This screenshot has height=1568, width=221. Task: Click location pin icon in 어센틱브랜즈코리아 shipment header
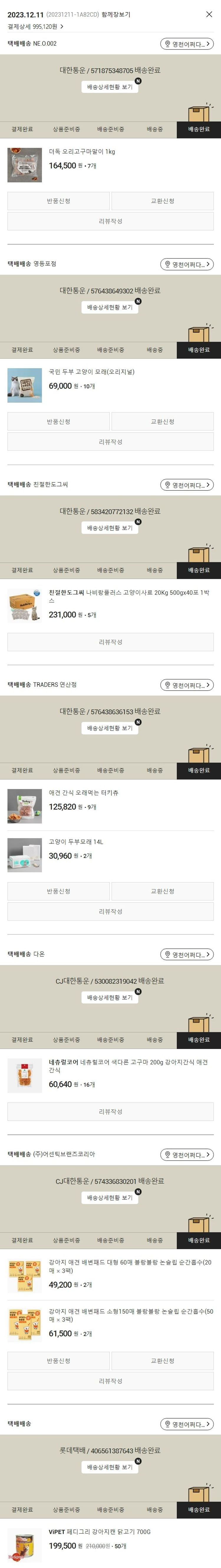coord(167,1155)
